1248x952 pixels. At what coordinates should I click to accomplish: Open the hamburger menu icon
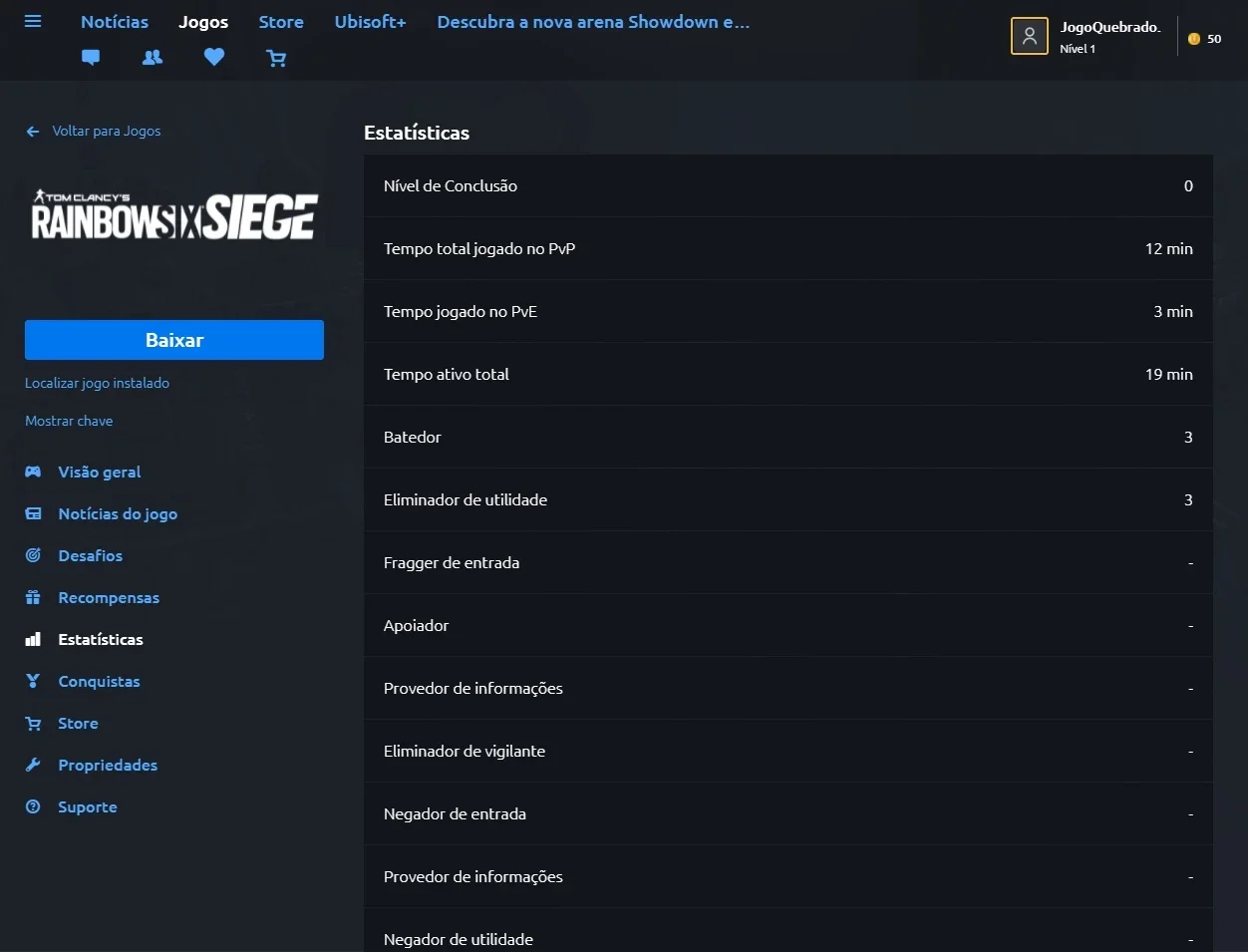33,21
